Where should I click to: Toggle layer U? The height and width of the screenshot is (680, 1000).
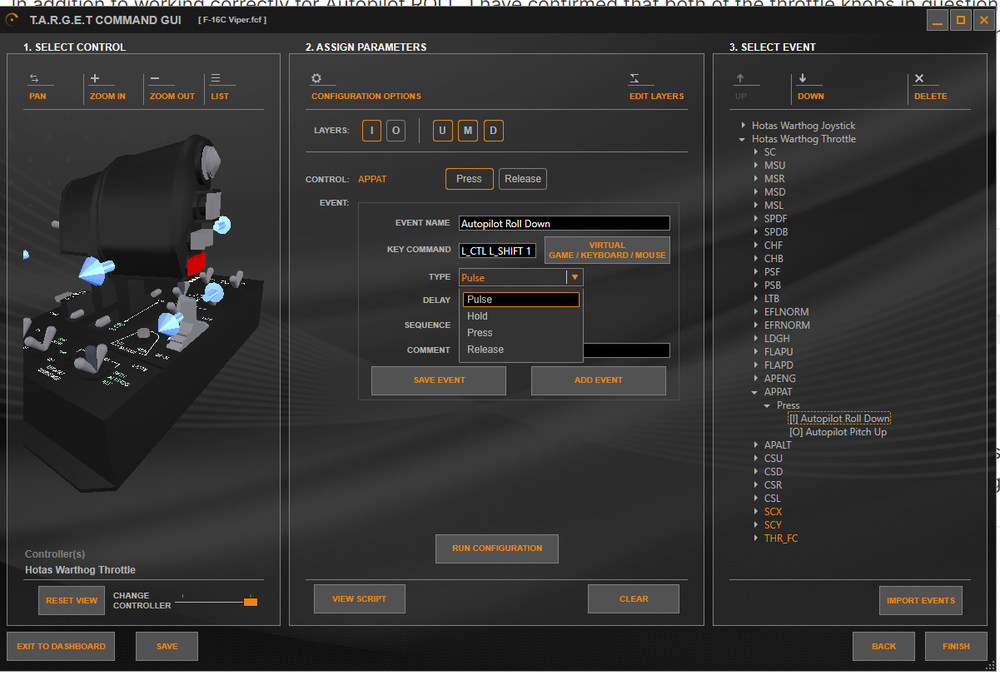443,131
